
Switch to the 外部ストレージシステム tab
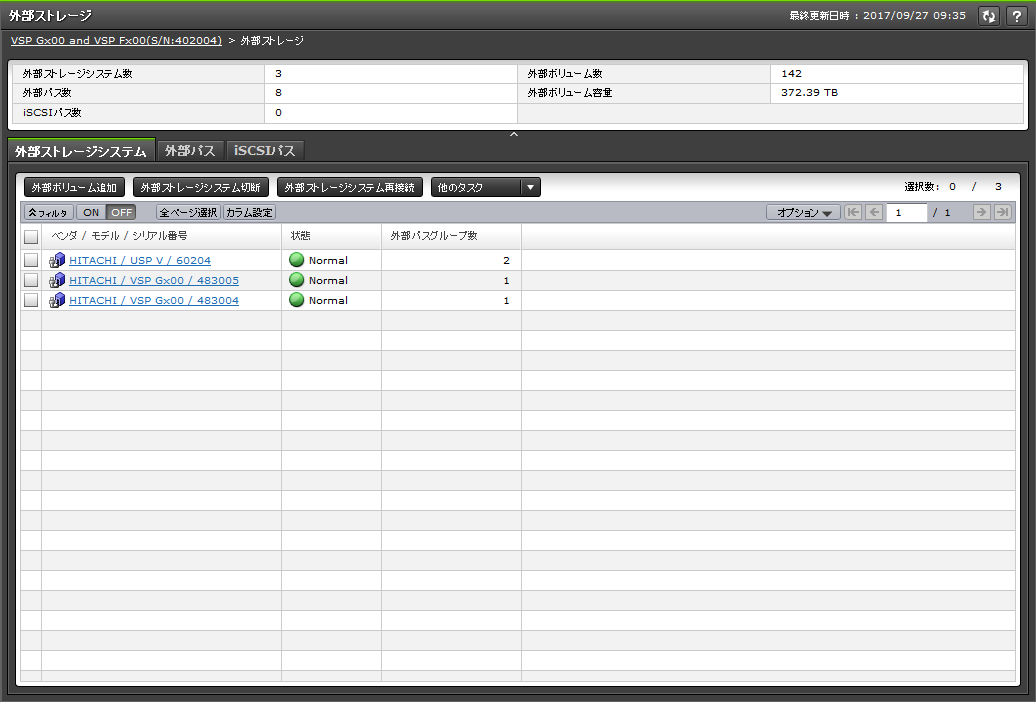[x=81, y=151]
